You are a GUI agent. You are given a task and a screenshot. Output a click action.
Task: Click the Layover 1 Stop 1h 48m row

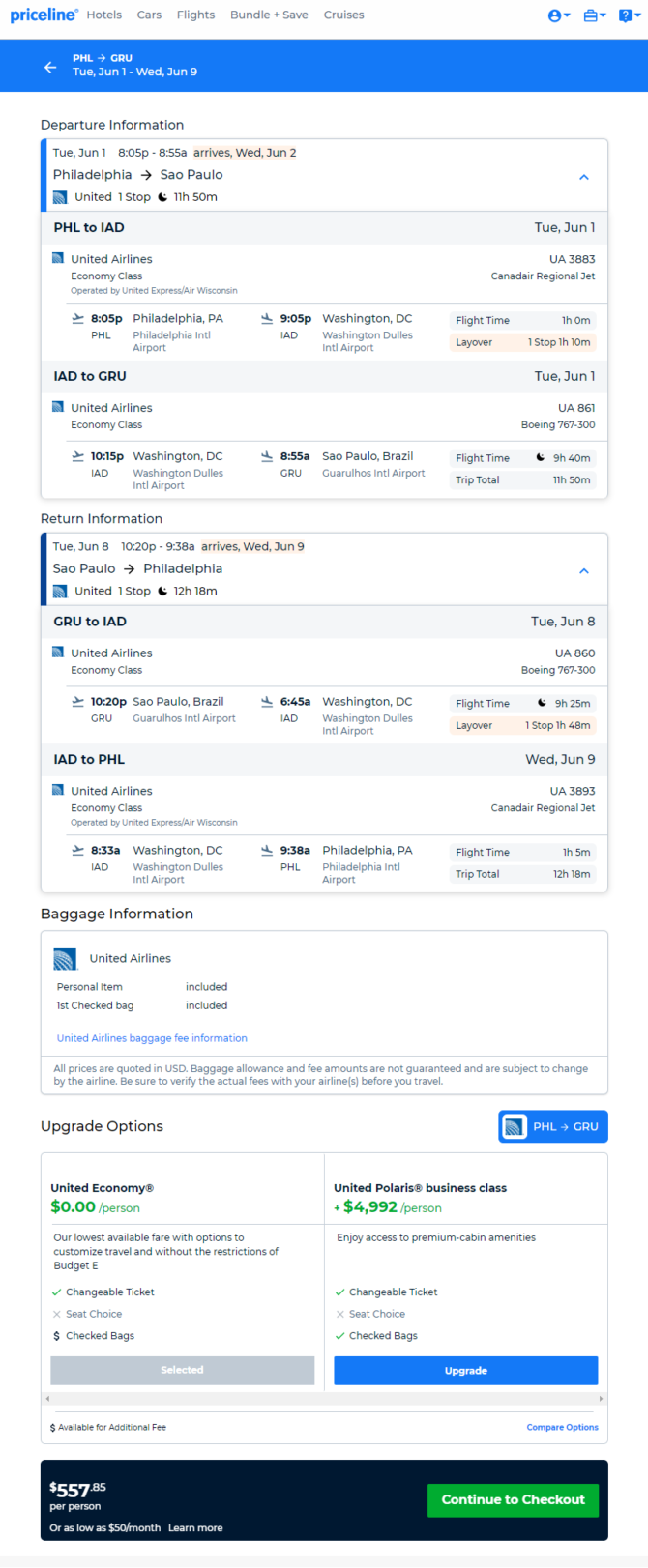(x=522, y=725)
